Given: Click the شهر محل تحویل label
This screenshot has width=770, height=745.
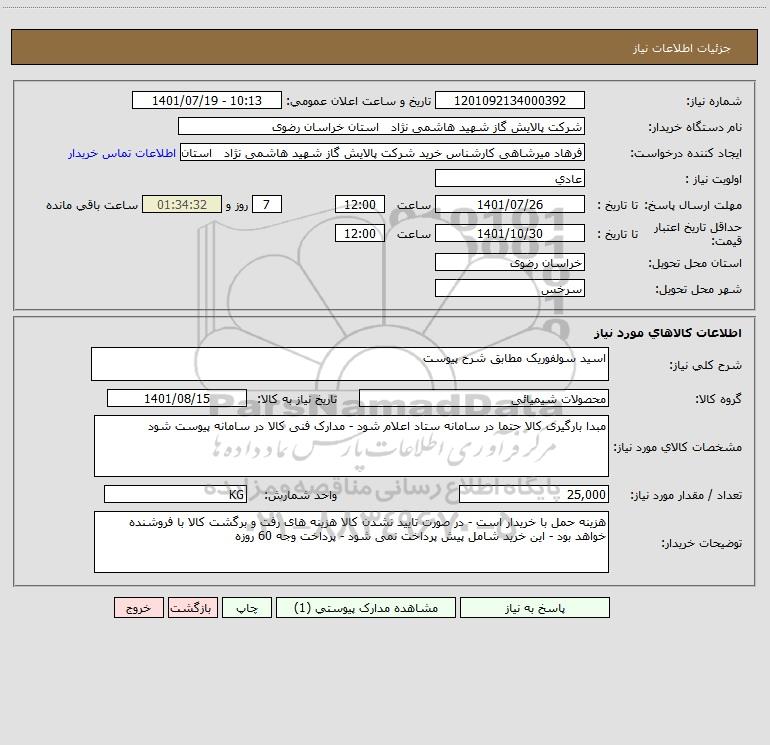Looking at the screenshot, I should 698,289.
